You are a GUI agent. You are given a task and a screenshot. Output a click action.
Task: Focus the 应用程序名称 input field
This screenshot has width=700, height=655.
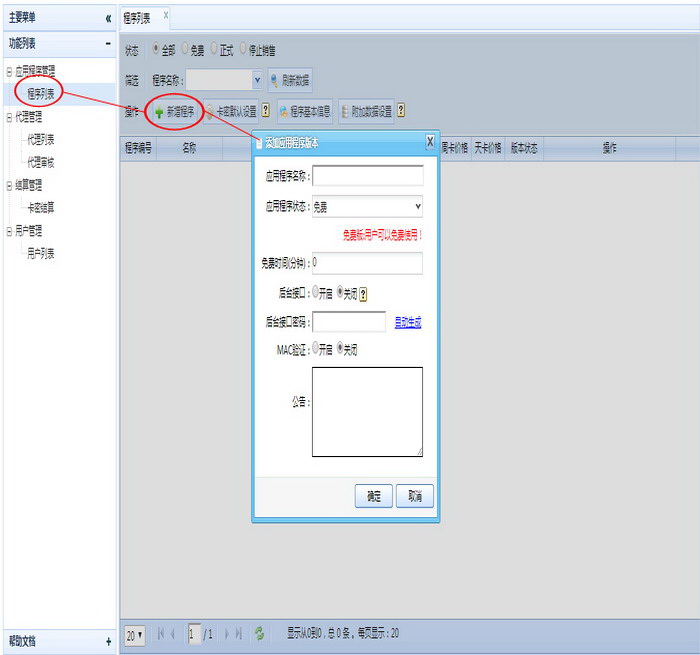367,176
